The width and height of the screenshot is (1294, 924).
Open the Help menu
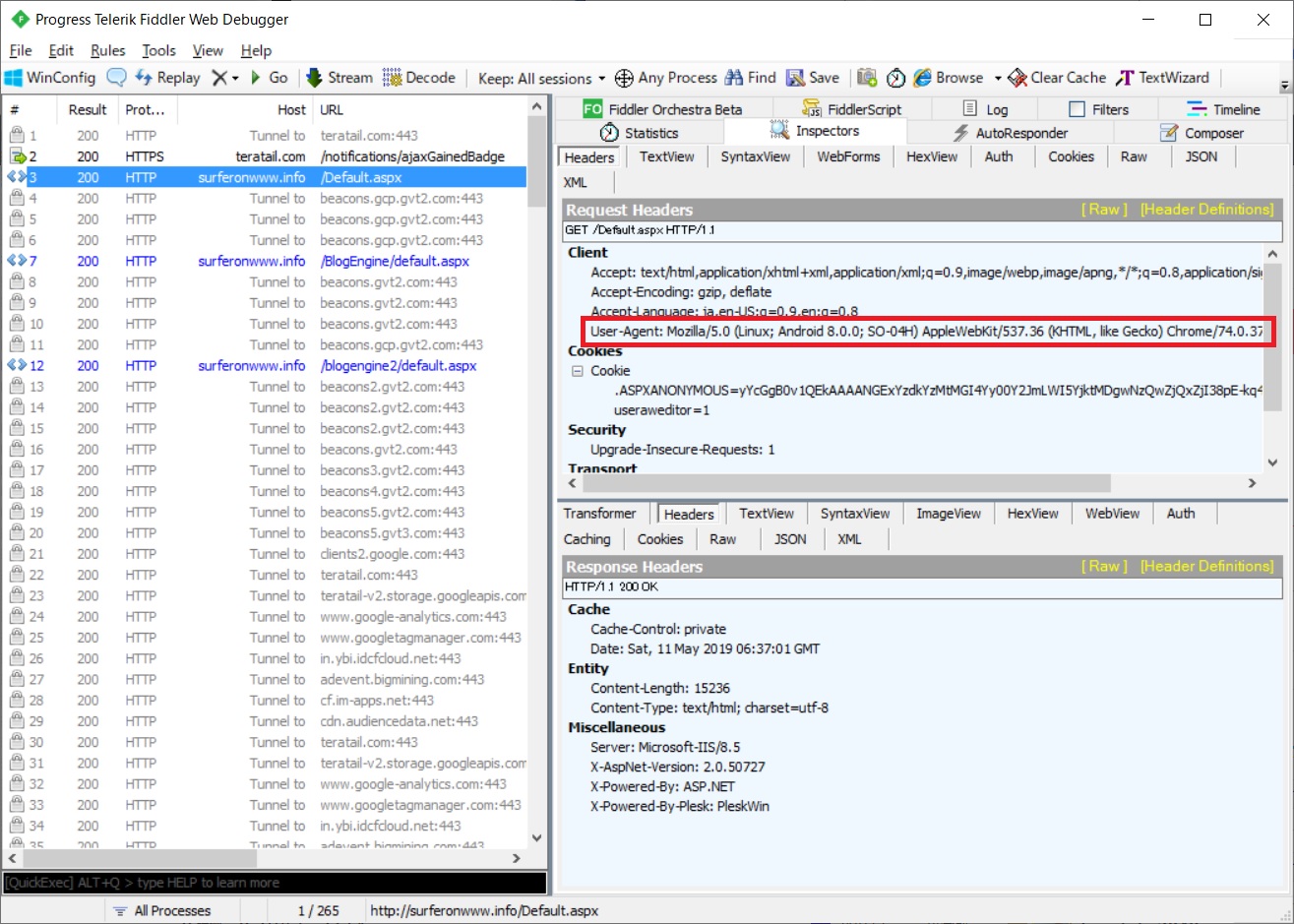256,50
